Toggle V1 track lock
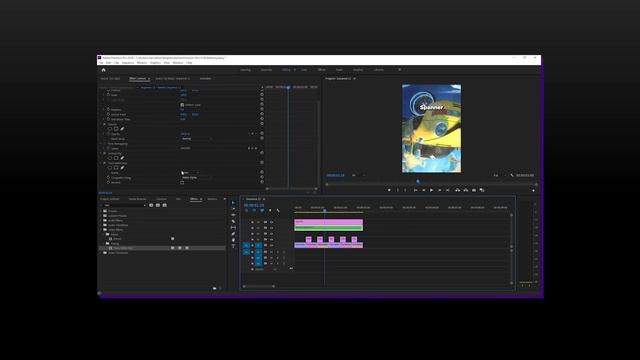The image size is (640, 360). coord(252,245)
